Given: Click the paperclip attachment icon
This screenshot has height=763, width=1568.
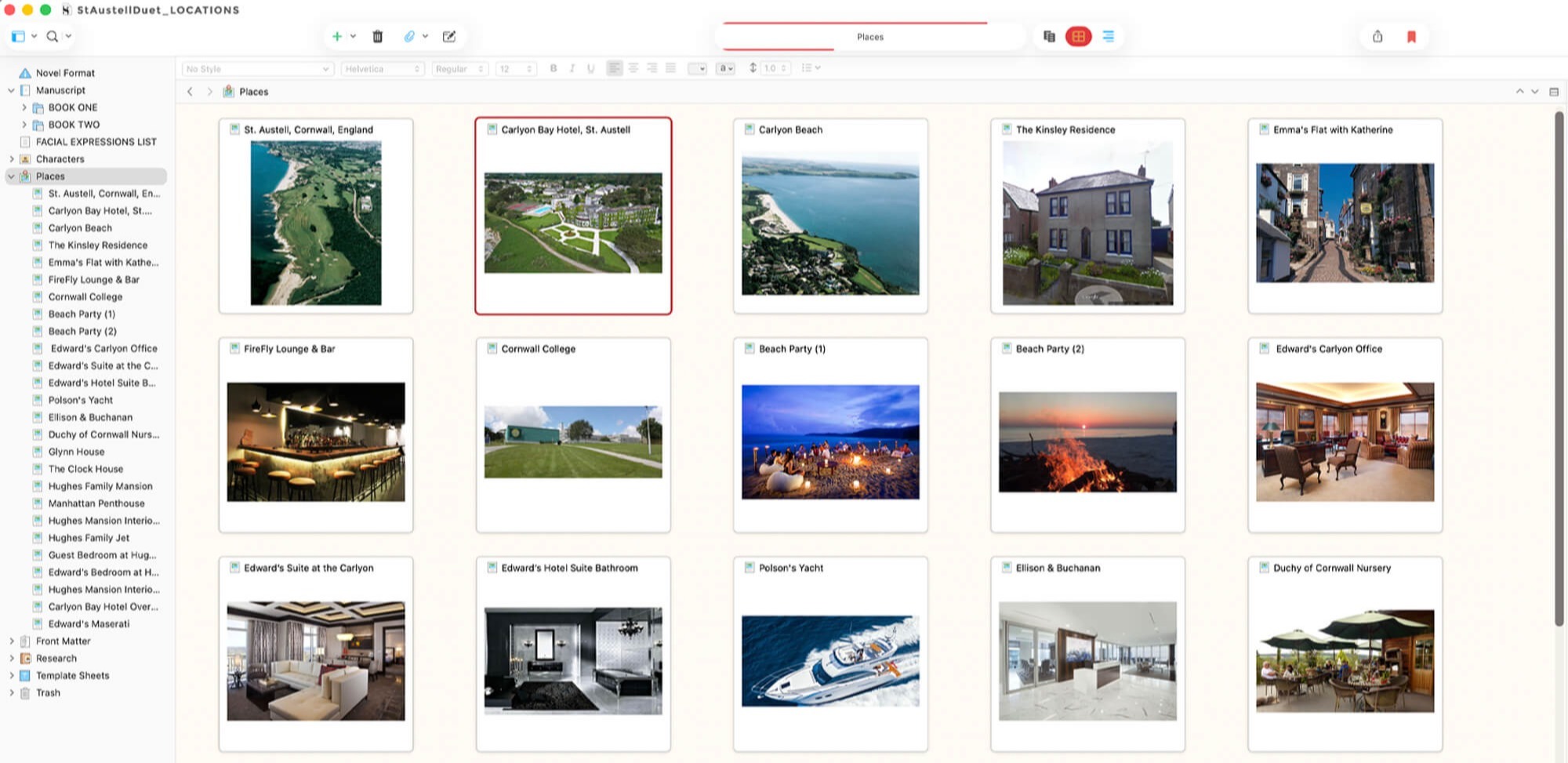Looking at the screenshot, I should pyautogui.click(x=409, y=36).
